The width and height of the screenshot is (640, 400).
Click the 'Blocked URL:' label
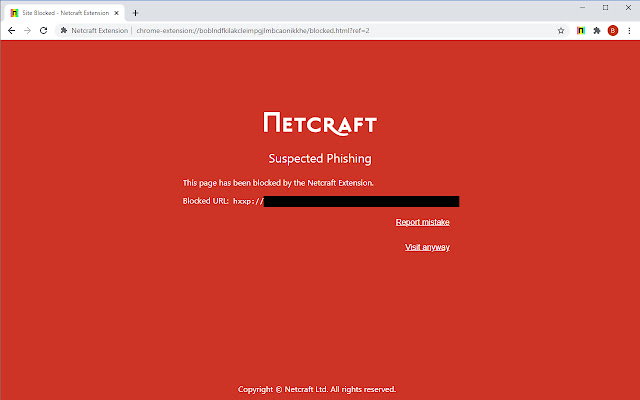tap(205, 201)
